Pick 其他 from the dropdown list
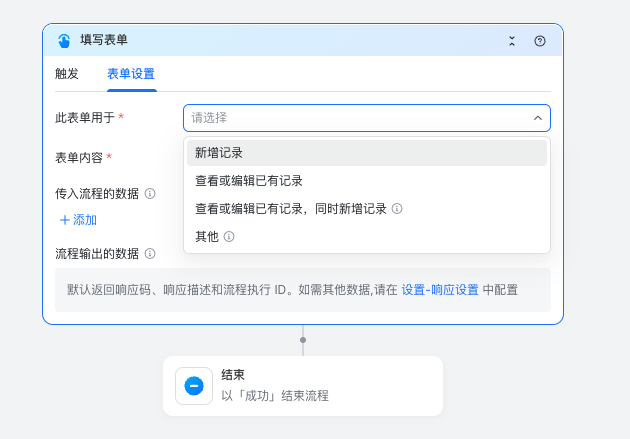Viewport: 630px width, 439px height. pos(207,237)
